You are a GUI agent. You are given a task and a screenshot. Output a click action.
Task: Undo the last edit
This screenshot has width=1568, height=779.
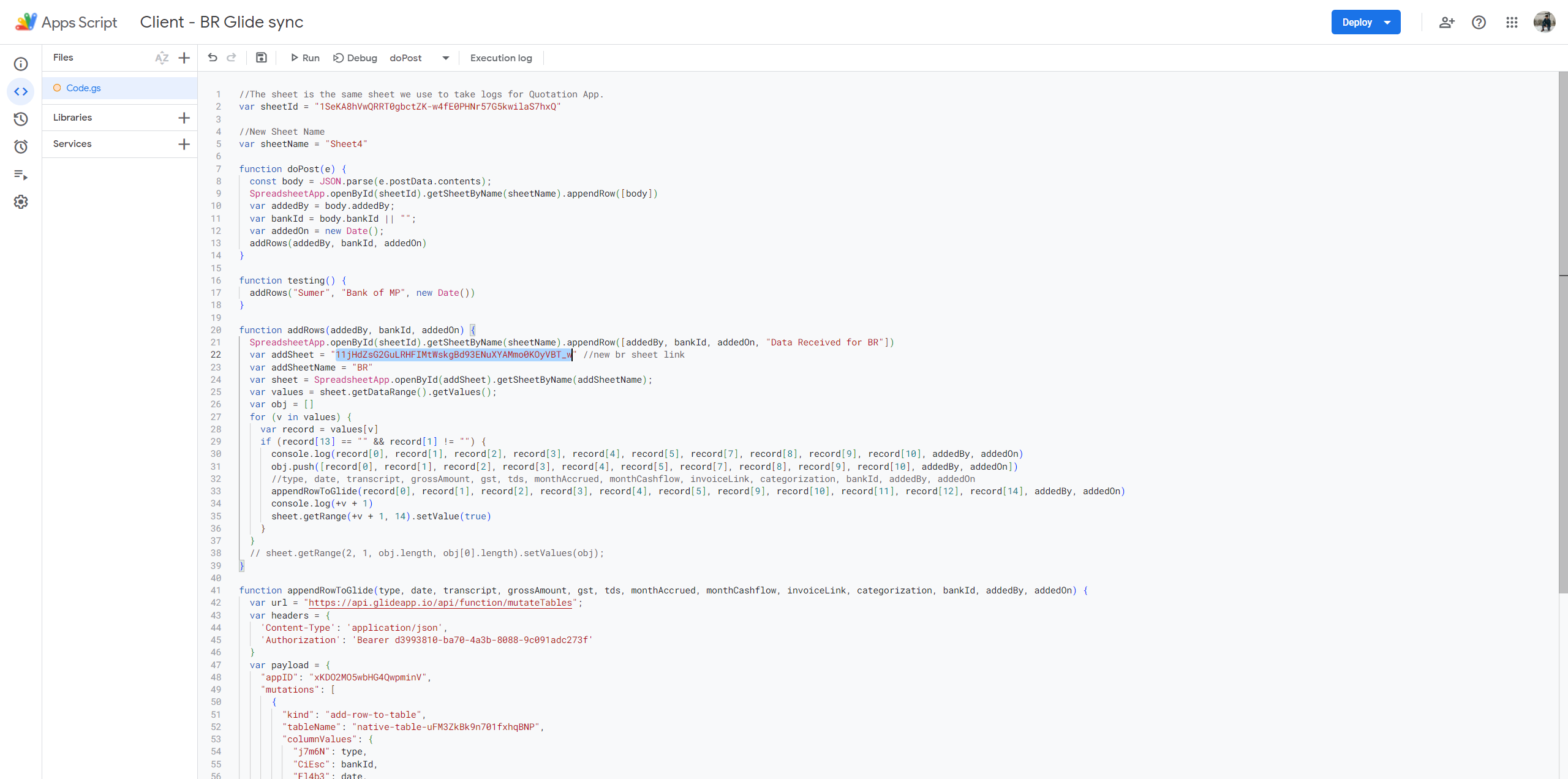click(x=213, y=58)
